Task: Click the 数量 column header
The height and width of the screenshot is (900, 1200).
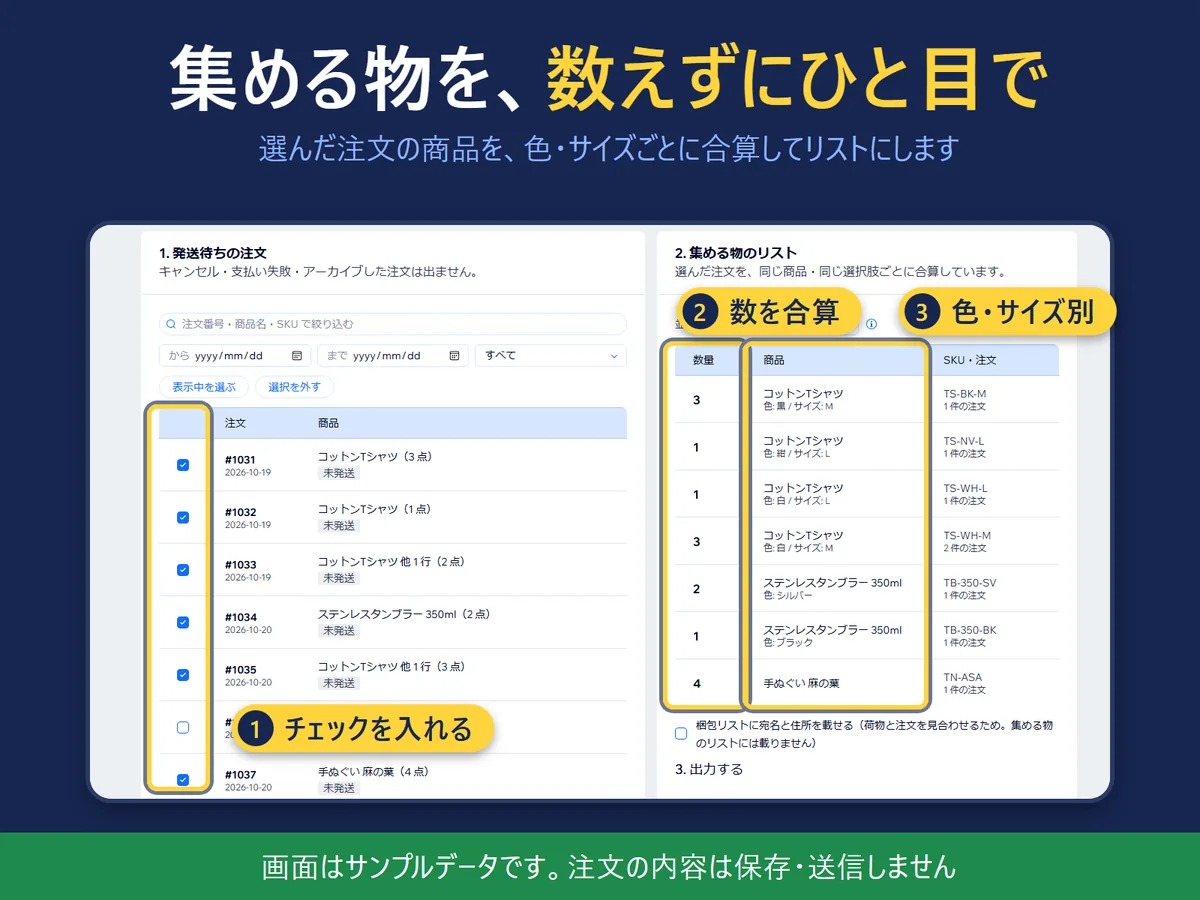Action: (704, 360)
